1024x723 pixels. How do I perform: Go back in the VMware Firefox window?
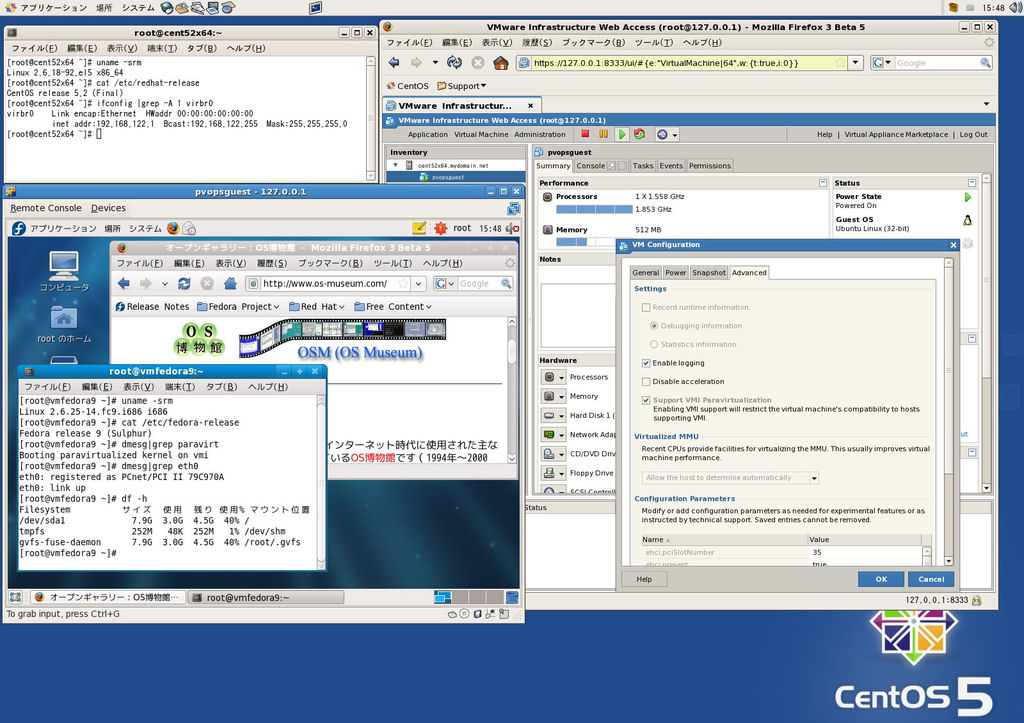(x=394, y=63)
